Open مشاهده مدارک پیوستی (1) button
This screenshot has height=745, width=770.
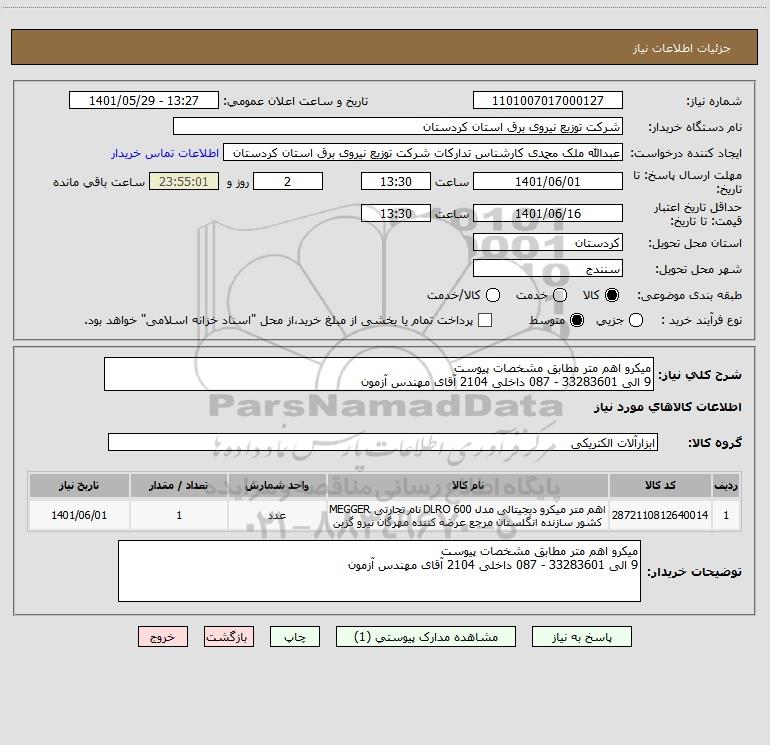point(426,637)
